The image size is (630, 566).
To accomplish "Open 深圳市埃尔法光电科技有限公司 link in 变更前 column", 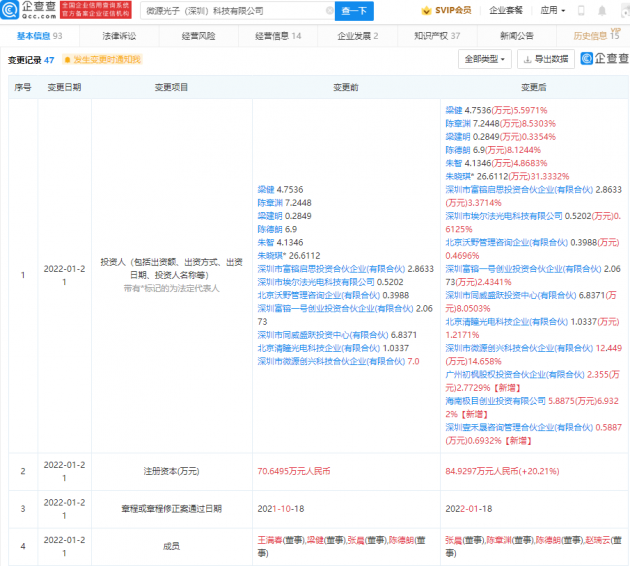I will coord(316,282).
